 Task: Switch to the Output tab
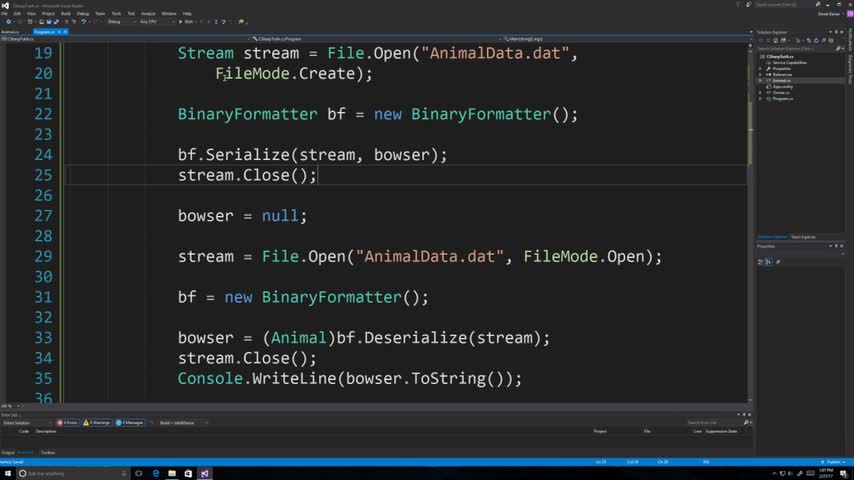tap(8, 452)
